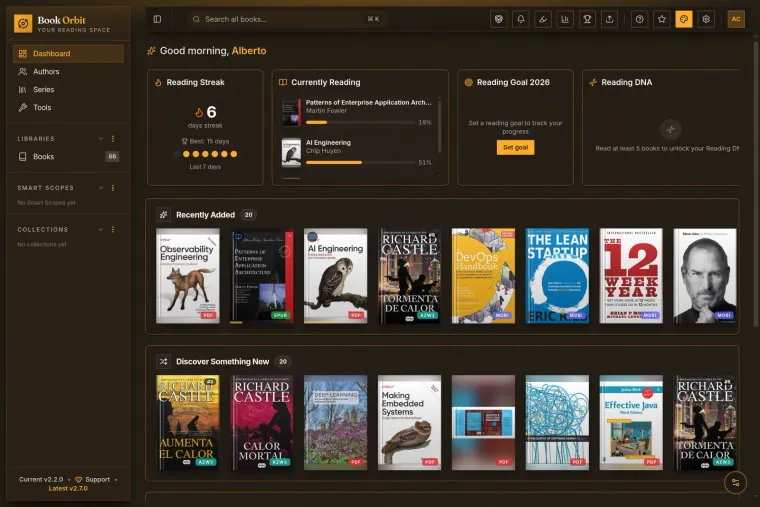The height and width of the screenshot is (507, 760).
Task: Click the Book Orbit logo icon
Action: [x=23, y=23]
